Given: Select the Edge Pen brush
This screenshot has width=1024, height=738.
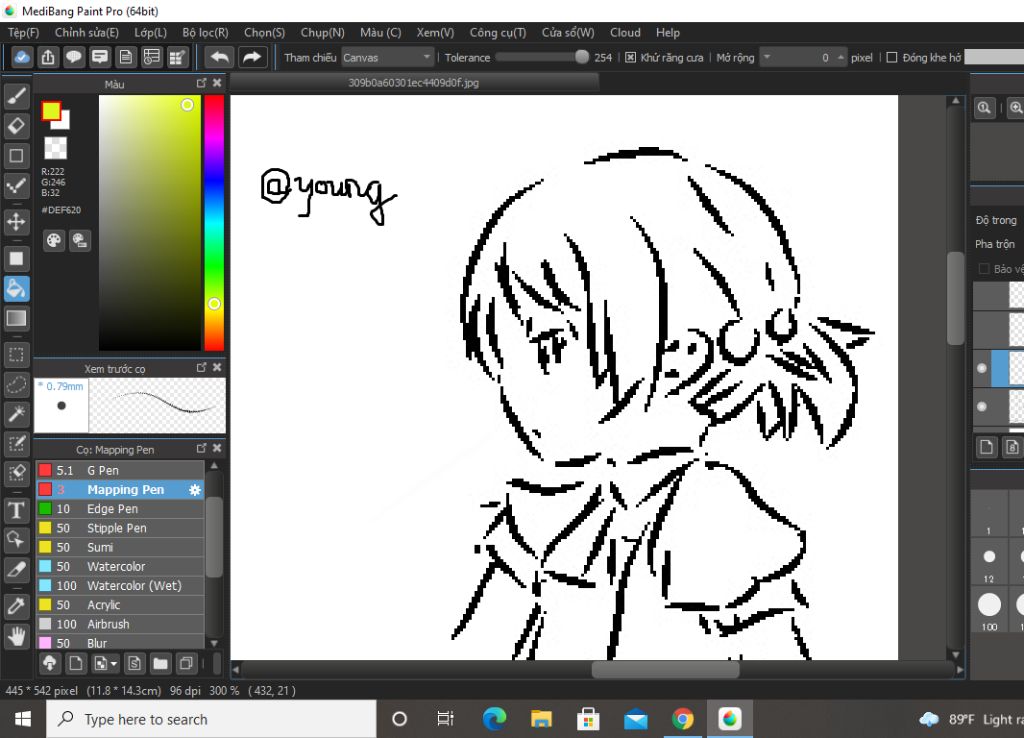Looking at the screenshot, I should pos(121,509).
